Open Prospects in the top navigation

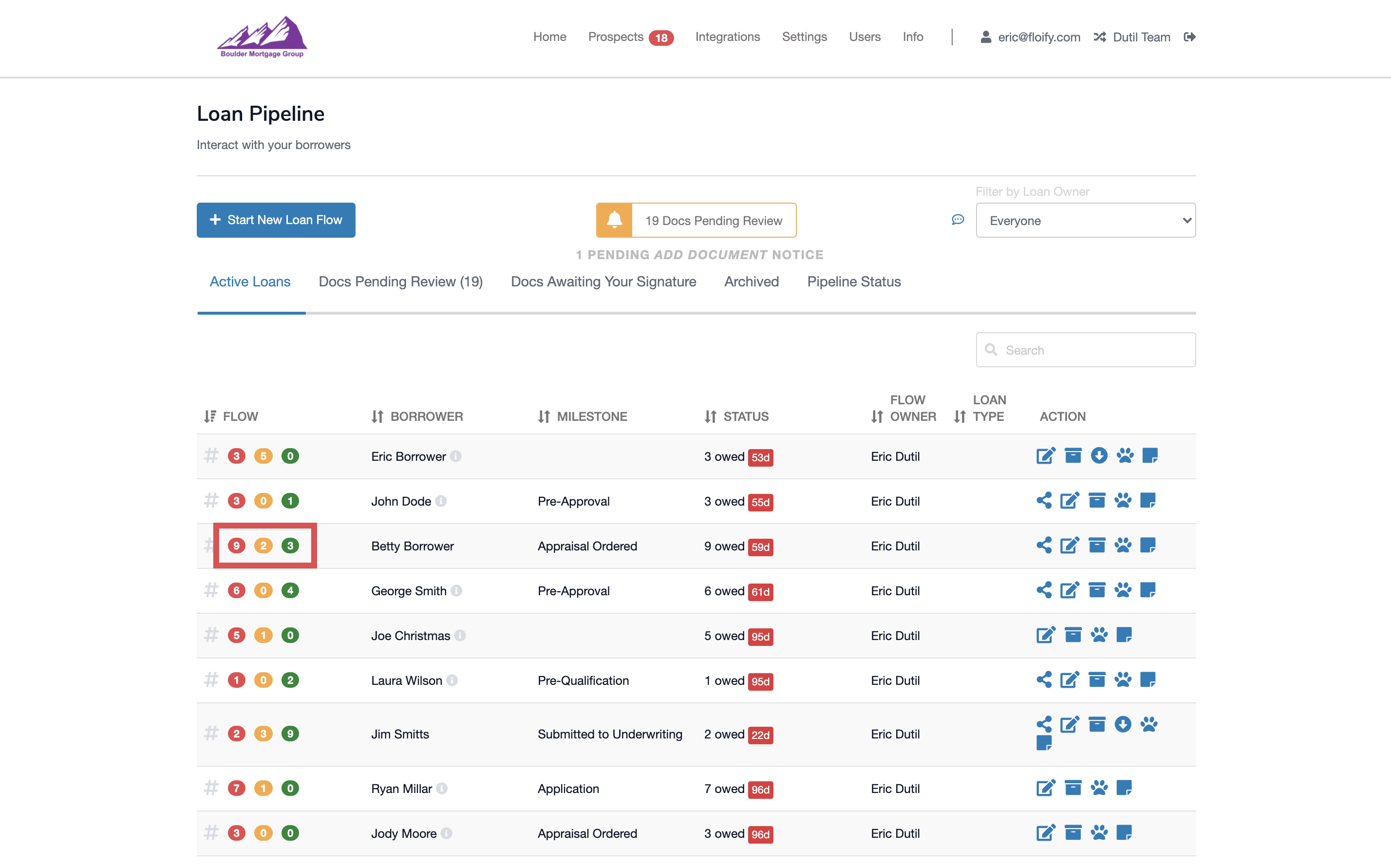click(x=616, y=37)
